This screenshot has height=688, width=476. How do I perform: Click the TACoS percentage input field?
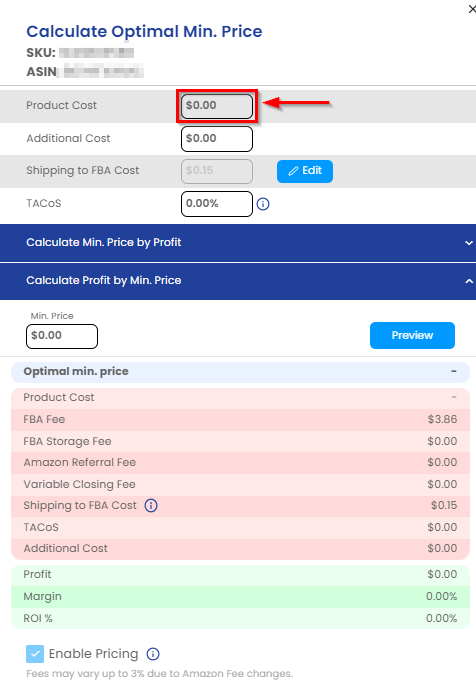point(217,204)
